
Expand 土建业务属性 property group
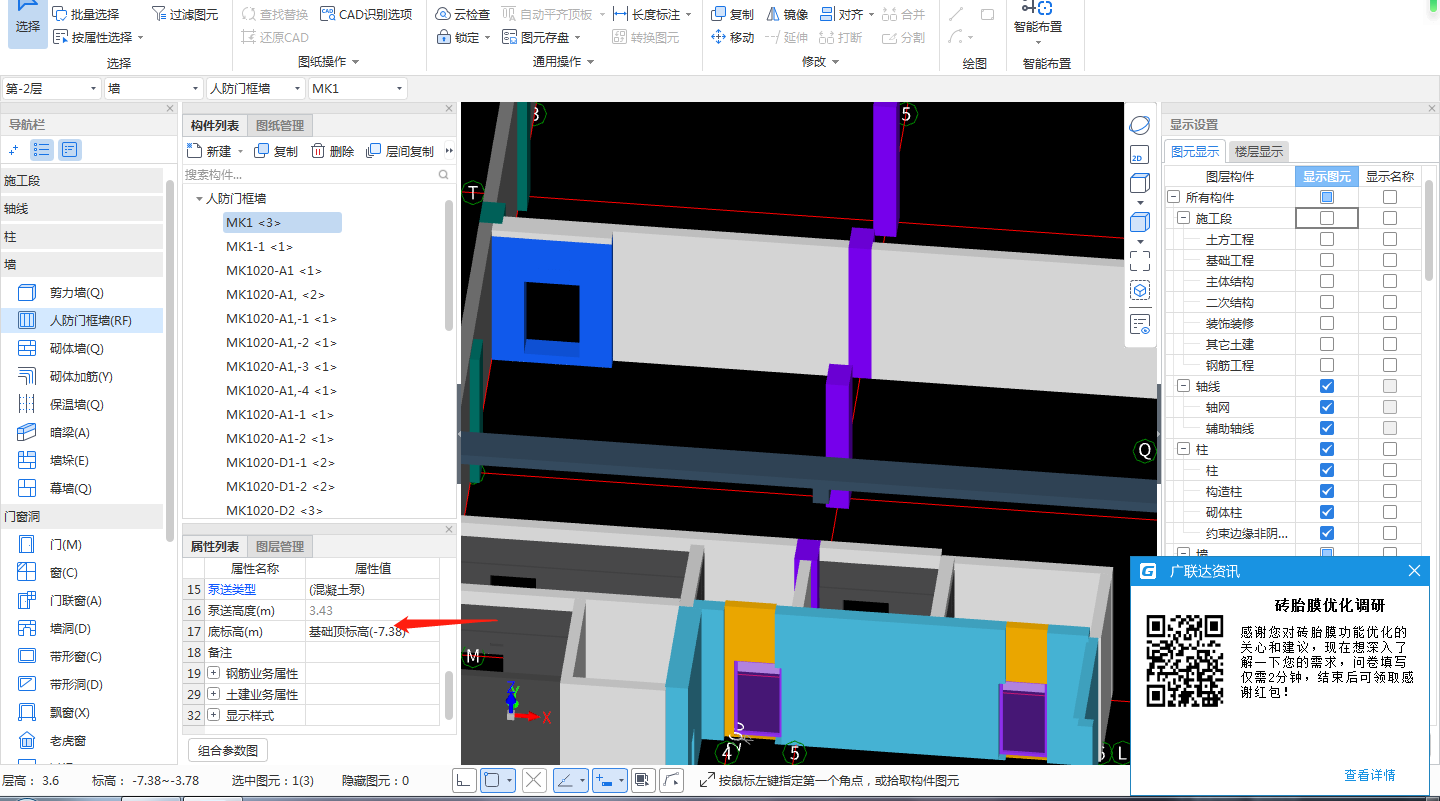click(214, 694)
